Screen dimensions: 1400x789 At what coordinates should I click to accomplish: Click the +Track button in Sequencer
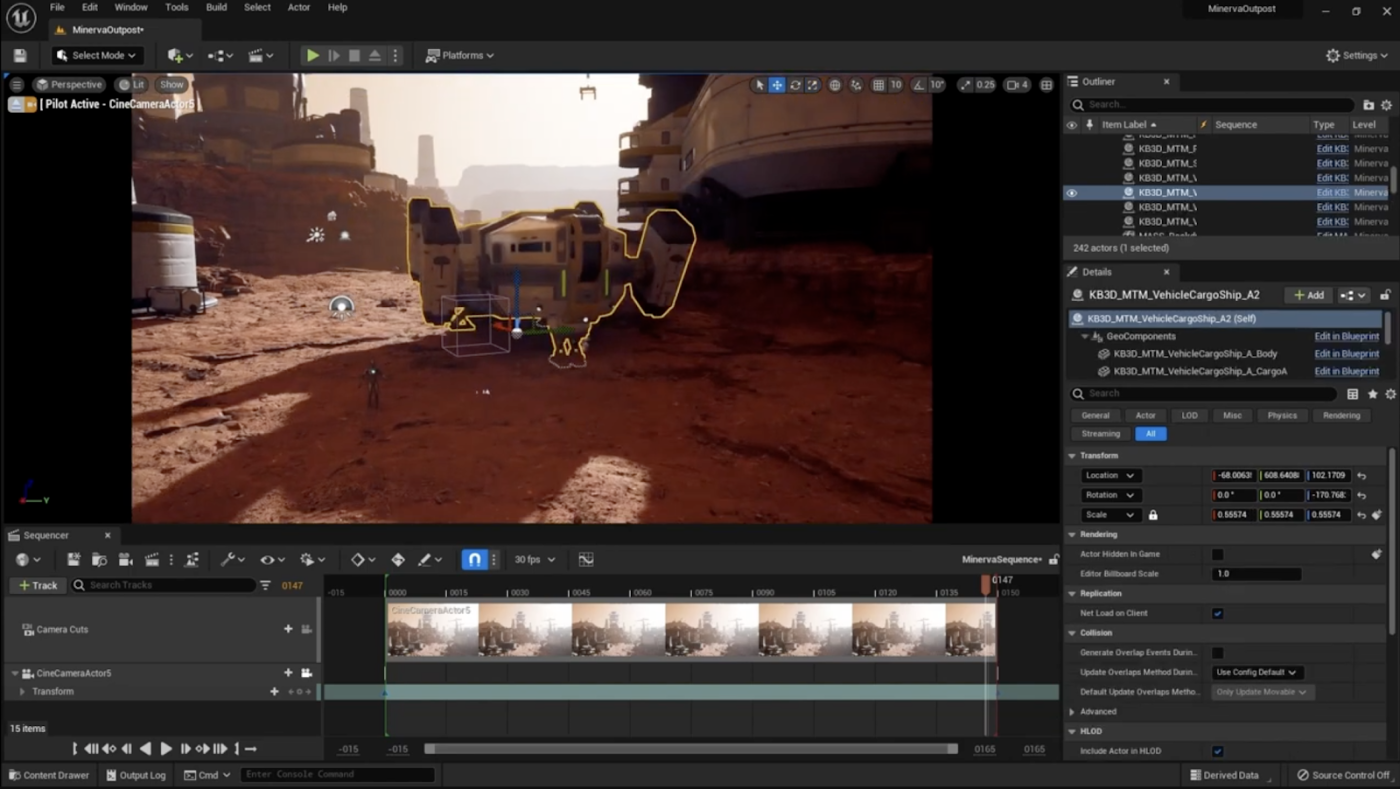pyautogui.click(x=38, y=585)
